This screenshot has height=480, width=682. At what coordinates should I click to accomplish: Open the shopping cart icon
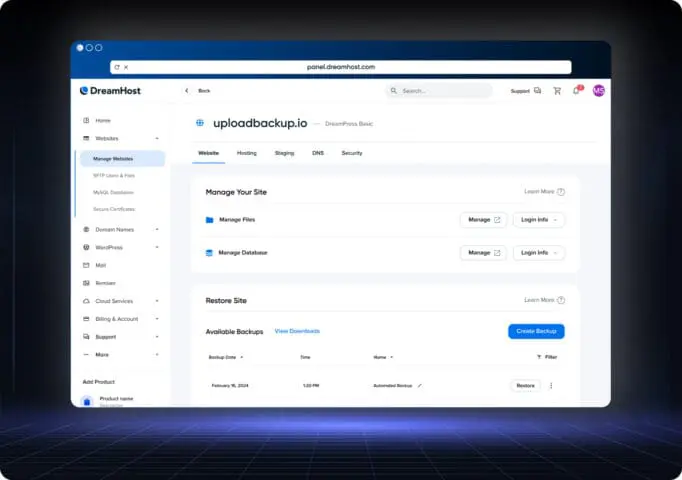tap(557, 90)
